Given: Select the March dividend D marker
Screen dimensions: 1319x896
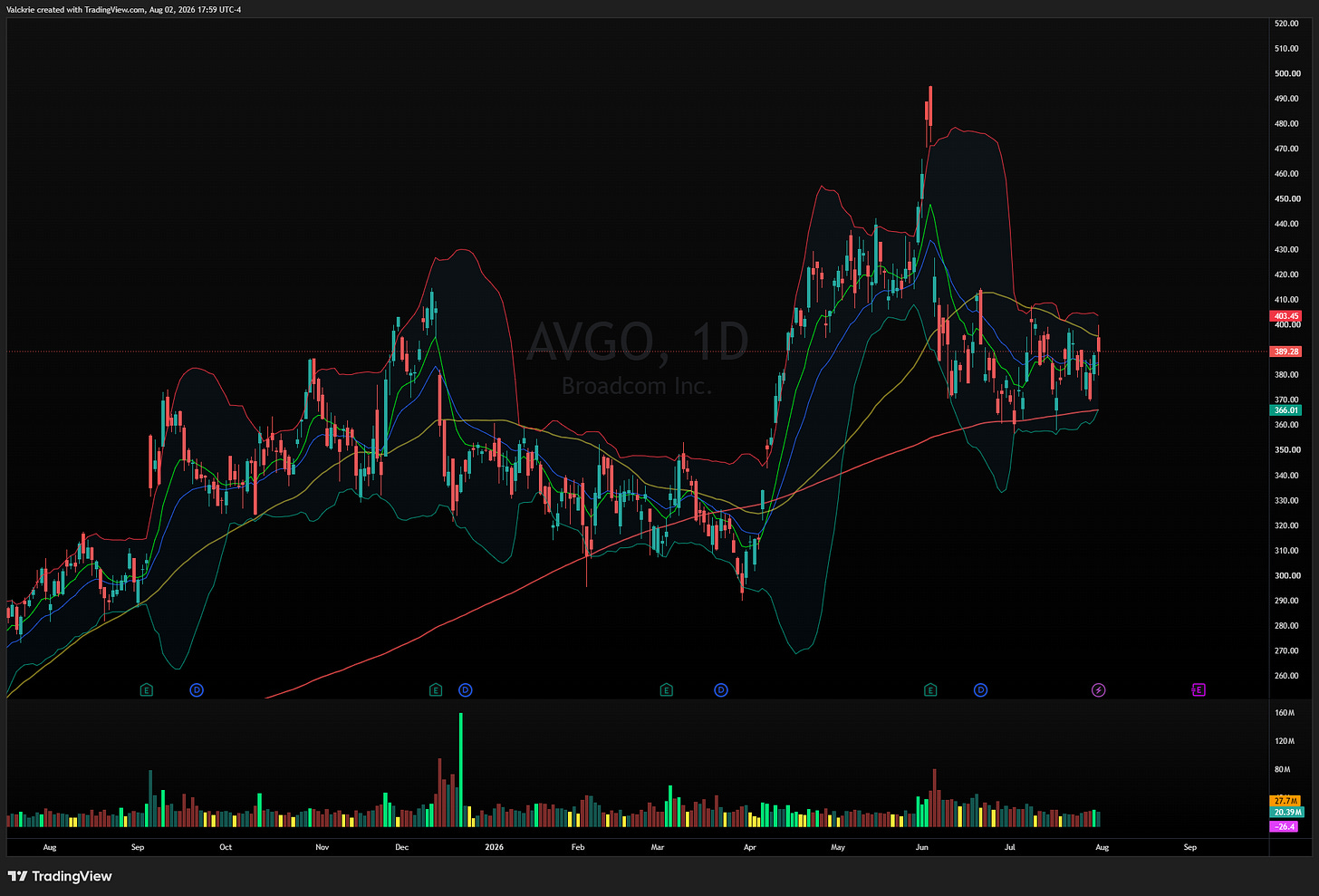Looking at the screenshot, I should (721, 690).
